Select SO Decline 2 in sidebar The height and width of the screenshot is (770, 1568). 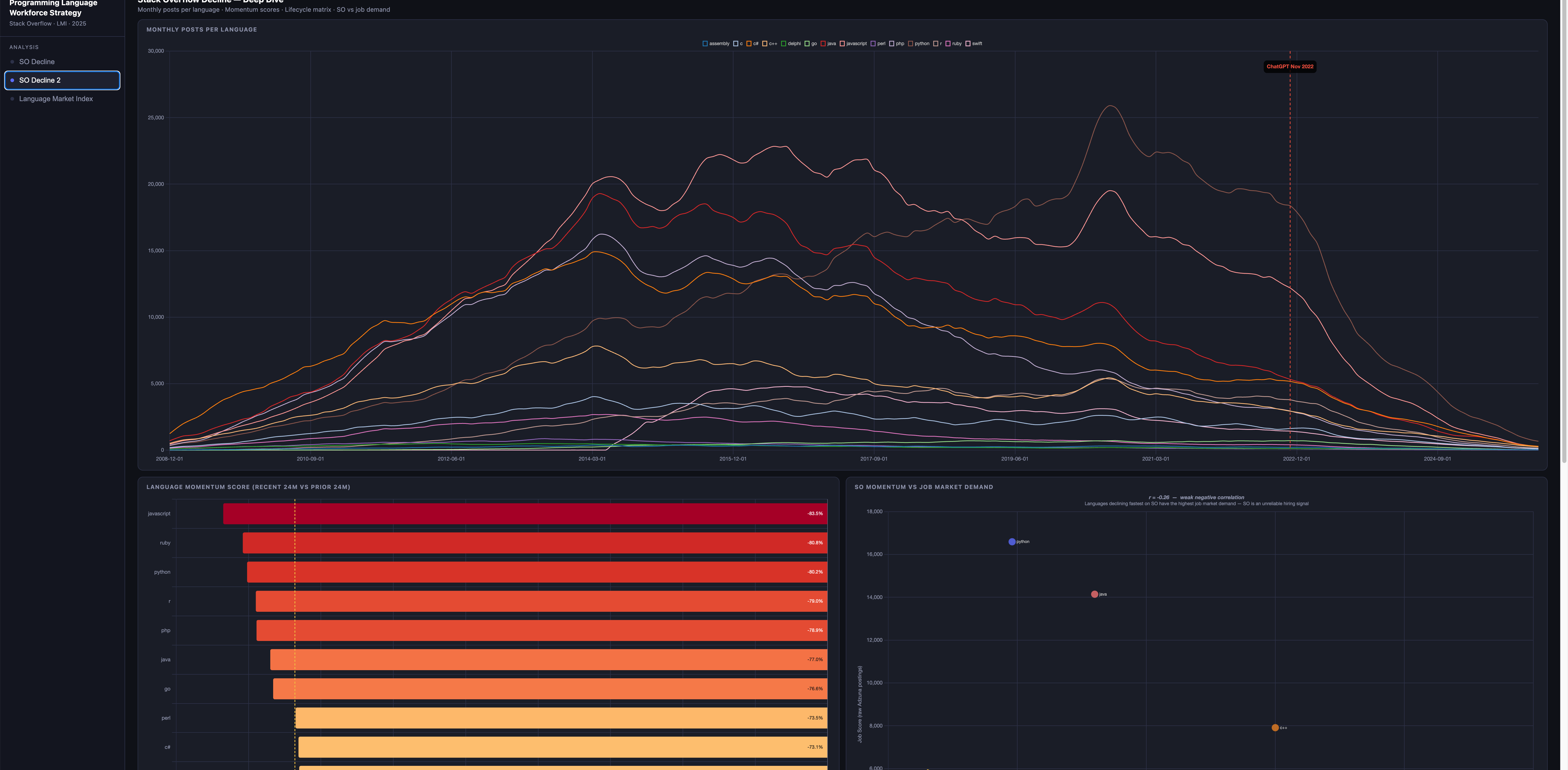62,80
